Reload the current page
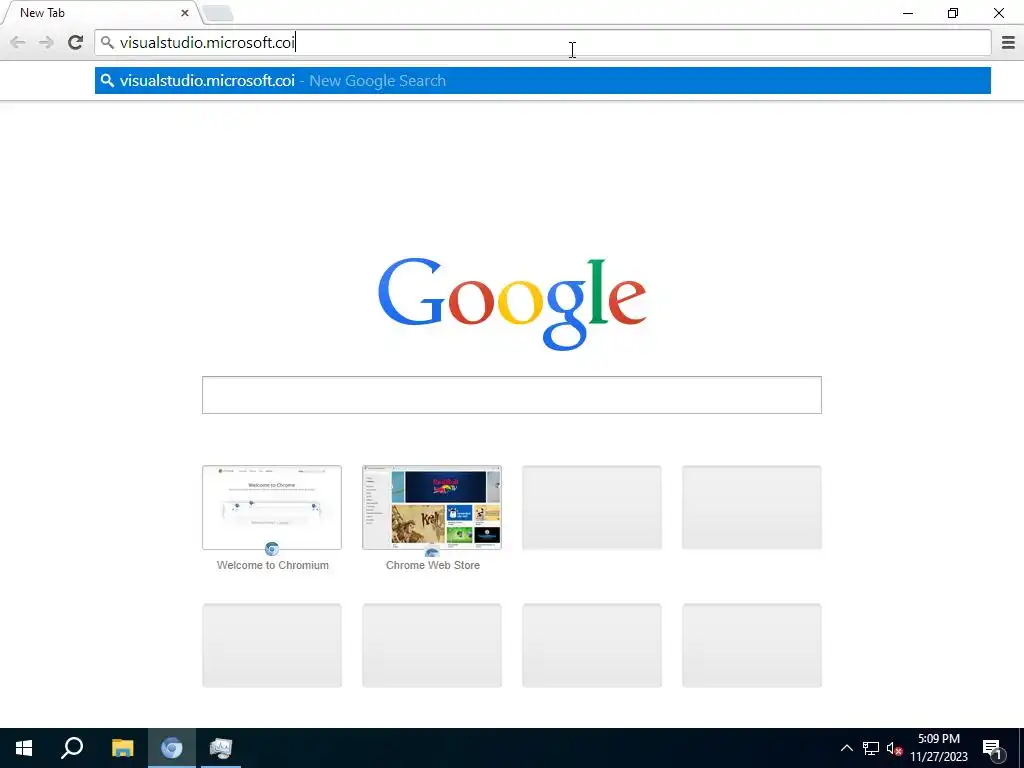The image size is (1024, 768). point(76,42)
